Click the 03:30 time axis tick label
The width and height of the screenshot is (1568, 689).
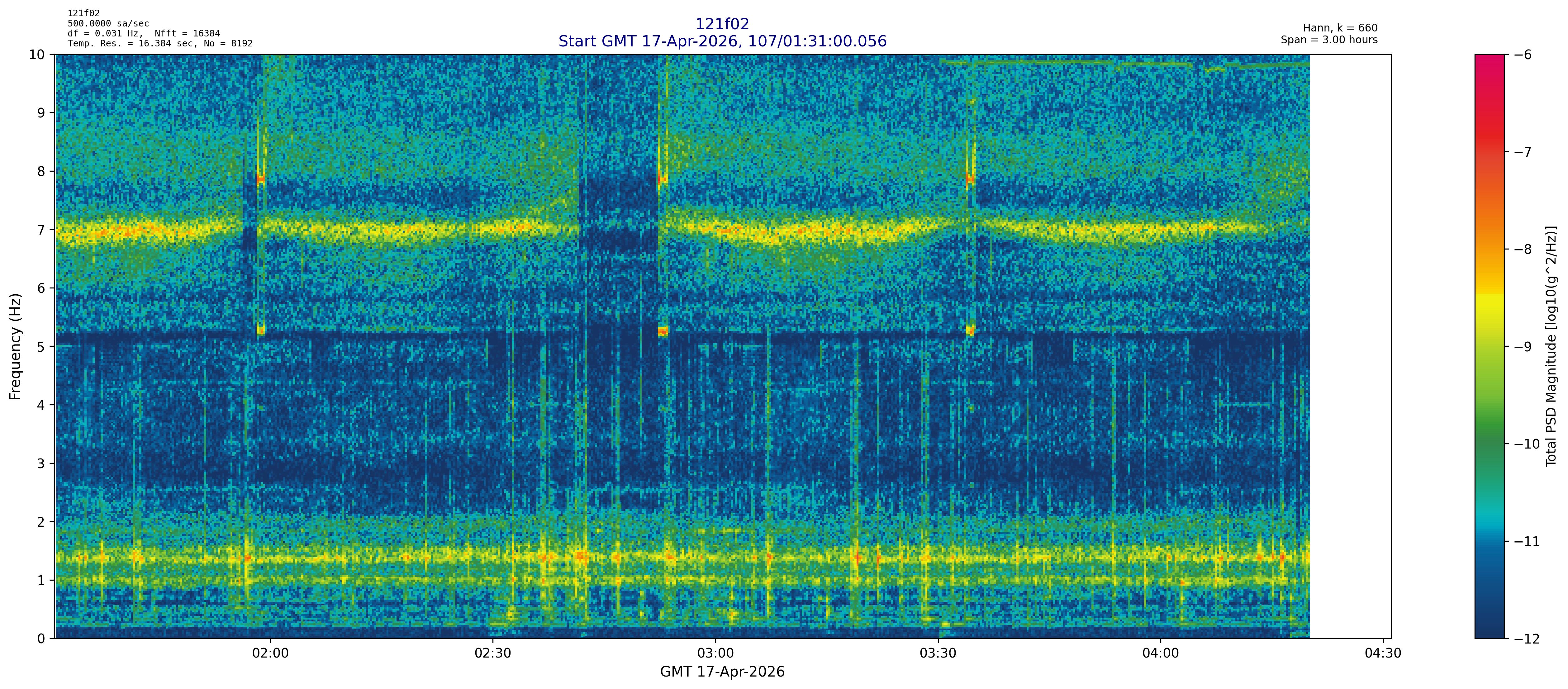coord(938,654)
